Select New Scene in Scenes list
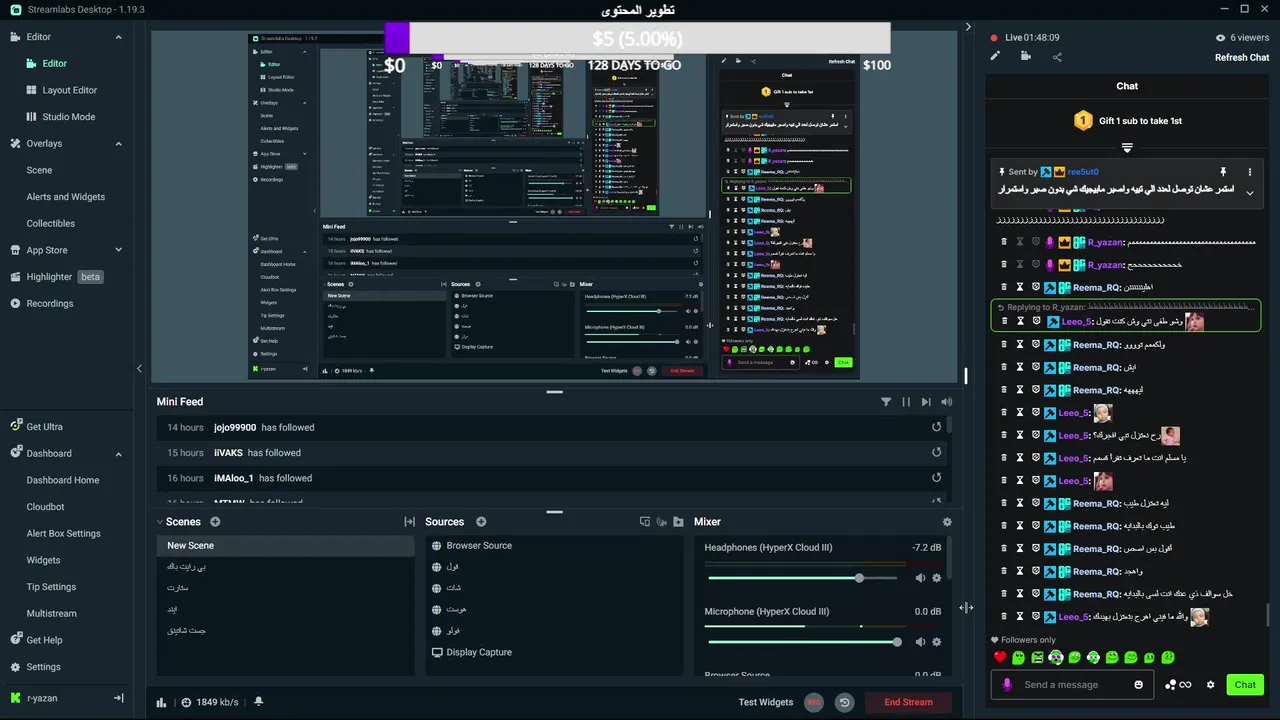Image resolution: width=1280 pixels, height=720 pixels. tap(285, 546)
